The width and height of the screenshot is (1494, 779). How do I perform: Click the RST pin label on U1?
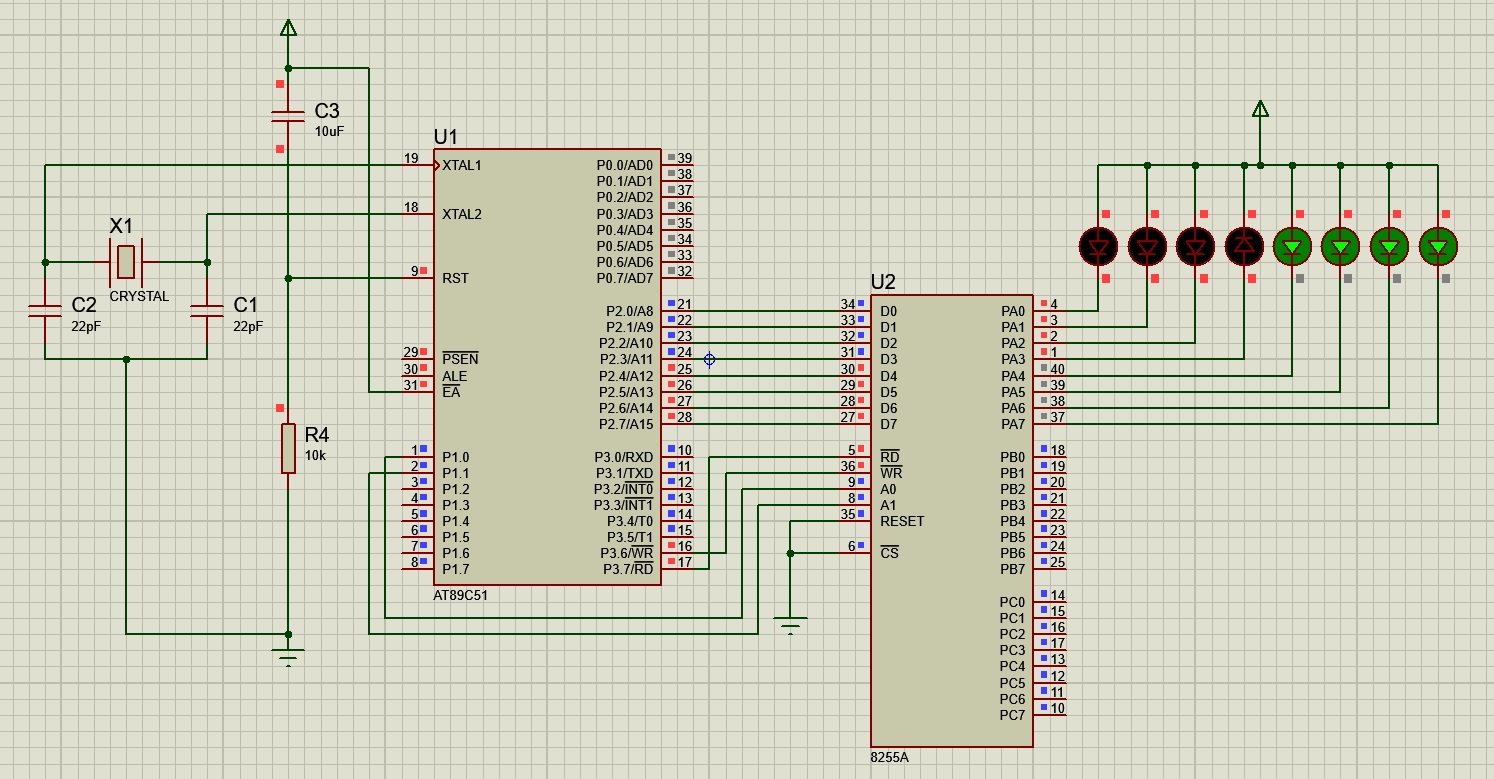coord(455,278)
